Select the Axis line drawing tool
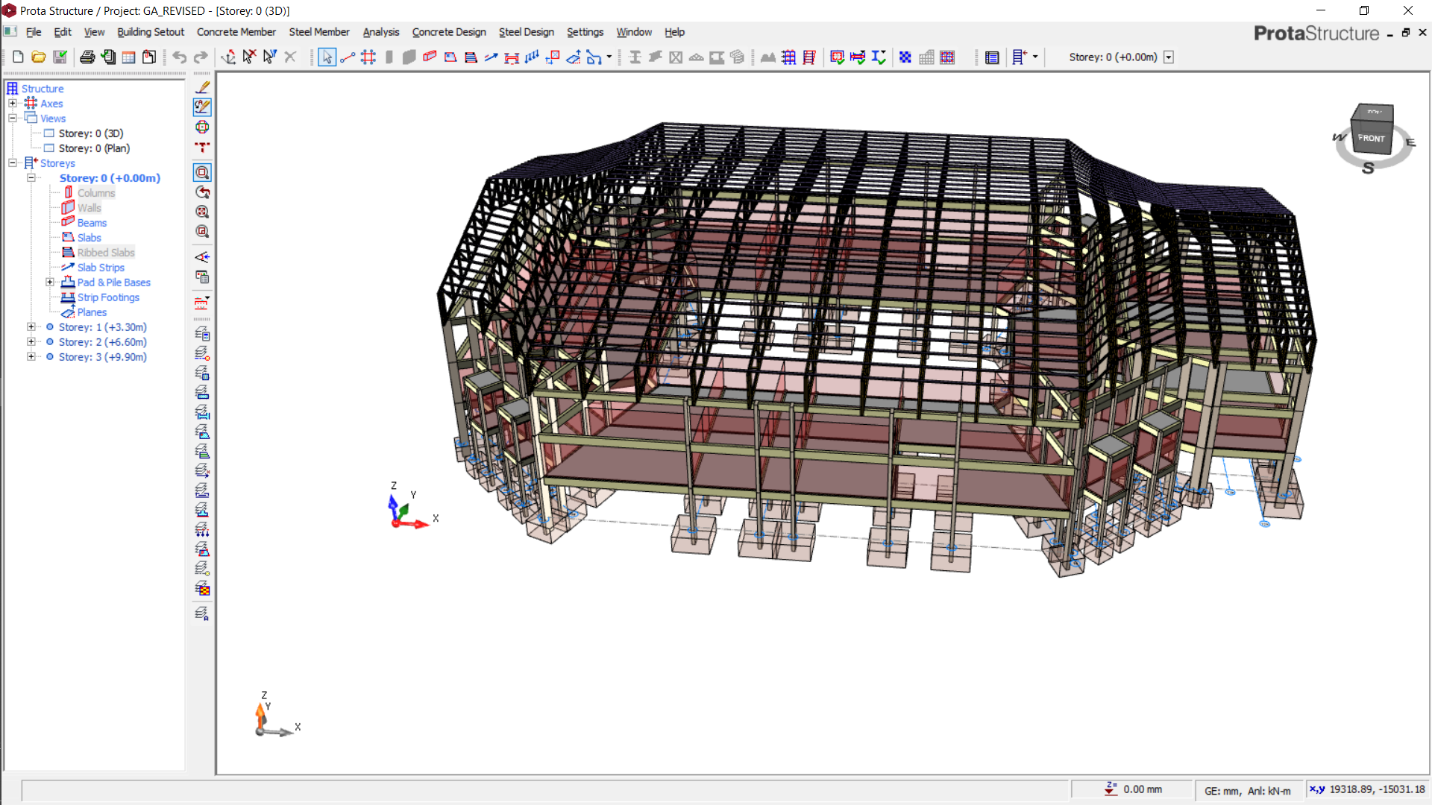 [348, 57]
